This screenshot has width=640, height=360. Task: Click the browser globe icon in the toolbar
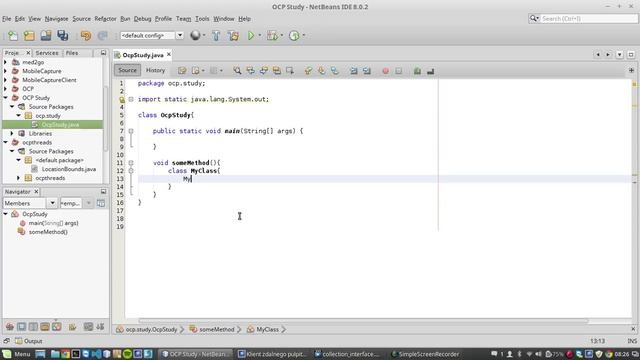click(x=195, y=36)
